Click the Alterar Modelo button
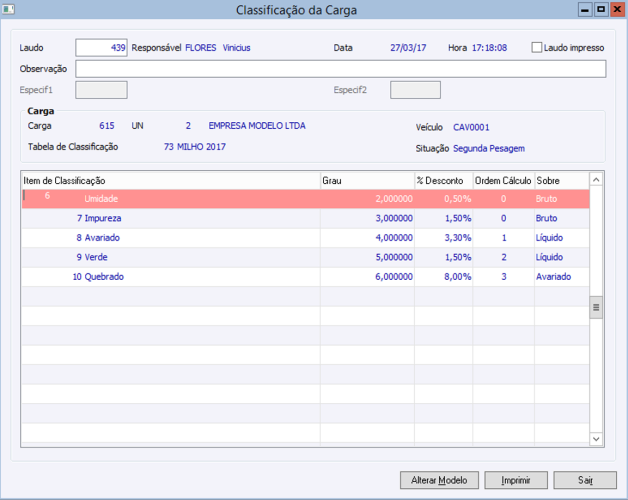Viewport: 628px width, 500px height. click(x=439, y=480)
